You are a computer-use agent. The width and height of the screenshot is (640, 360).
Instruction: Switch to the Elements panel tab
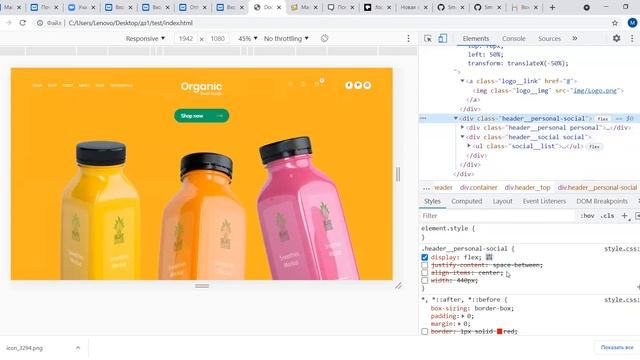tap(476, 38)
